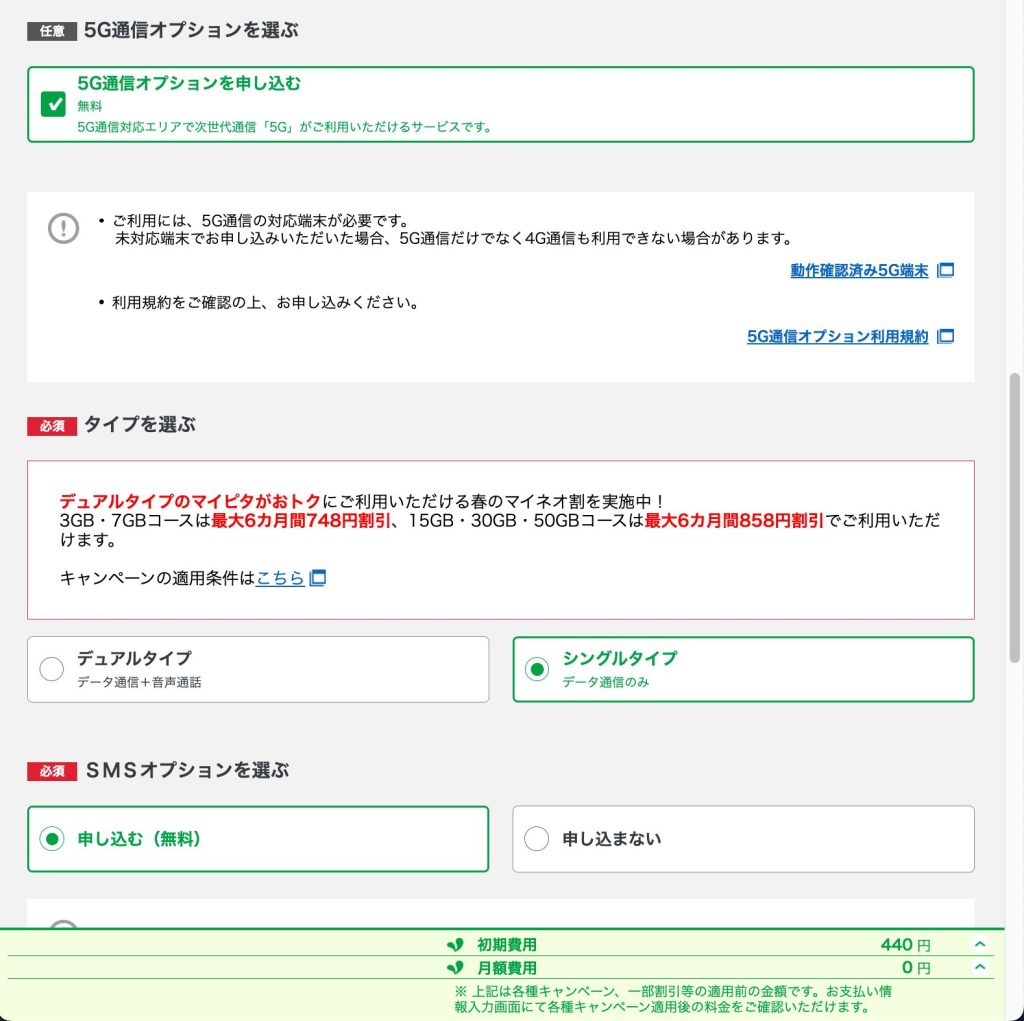Select 申し込まない for SMS option
Viewport: 1024px width, 1021px height.
(537, 839)
